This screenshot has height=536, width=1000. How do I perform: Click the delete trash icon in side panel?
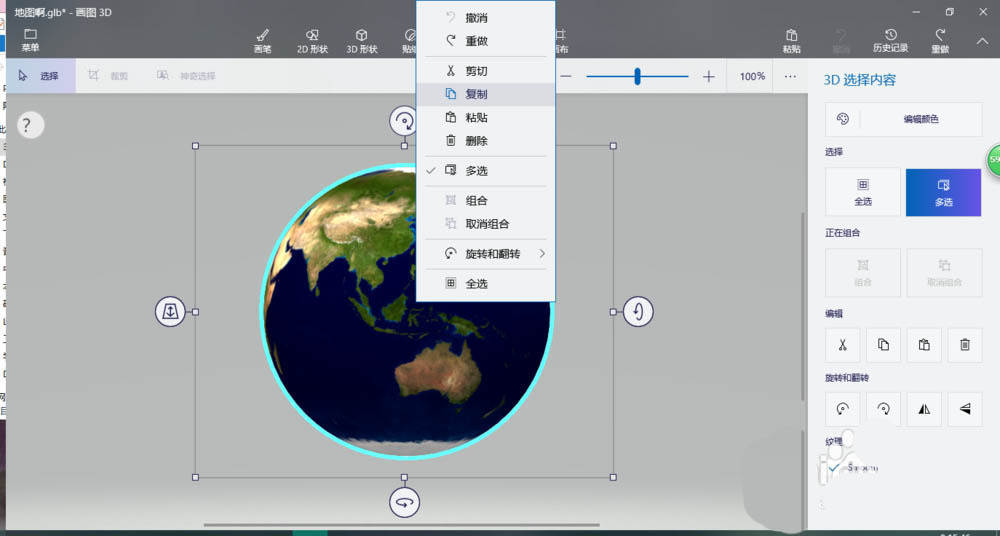(x=965, y=345)
